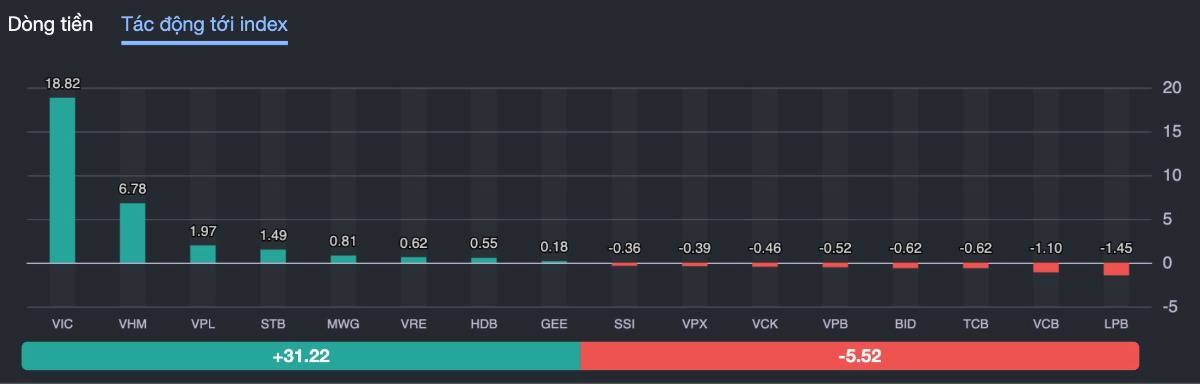Click the MWG ticker label

[343, 324]
